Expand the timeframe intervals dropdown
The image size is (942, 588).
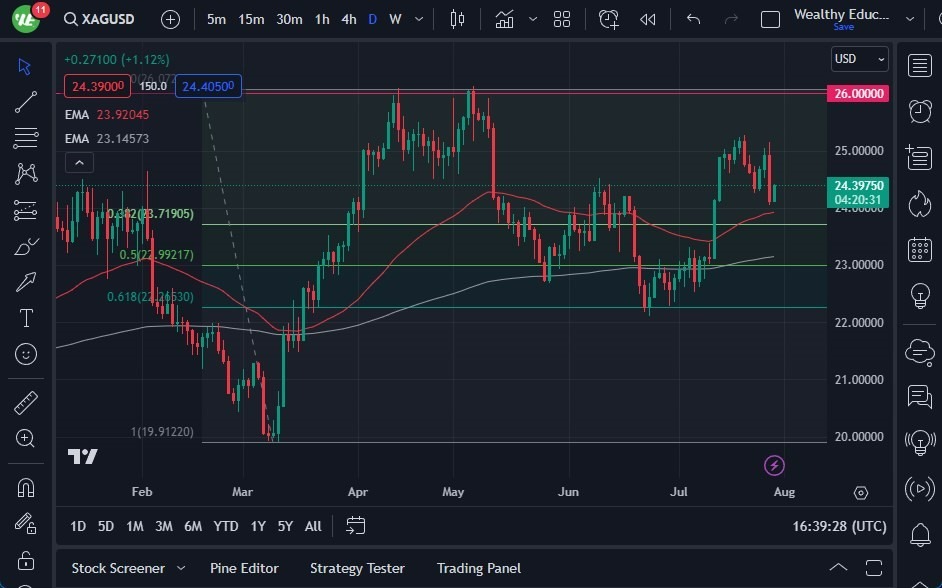[x=418, y=18]
